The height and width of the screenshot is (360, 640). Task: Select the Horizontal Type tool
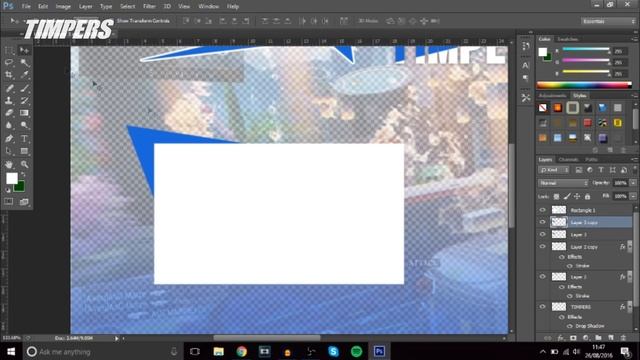pyautogui.click(x=24, y=139)
